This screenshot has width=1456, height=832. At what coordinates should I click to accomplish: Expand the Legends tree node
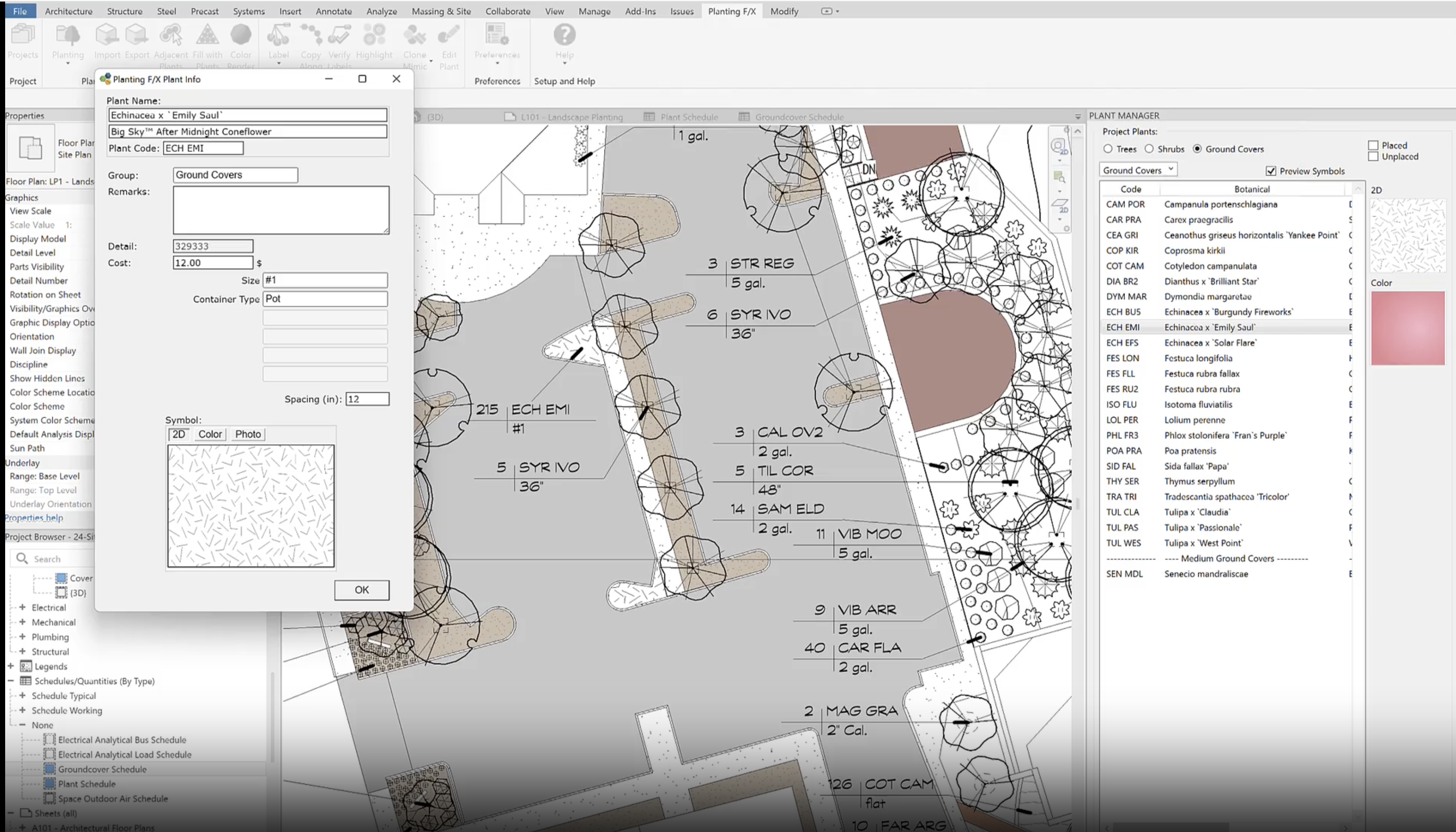tap(10, 666)
